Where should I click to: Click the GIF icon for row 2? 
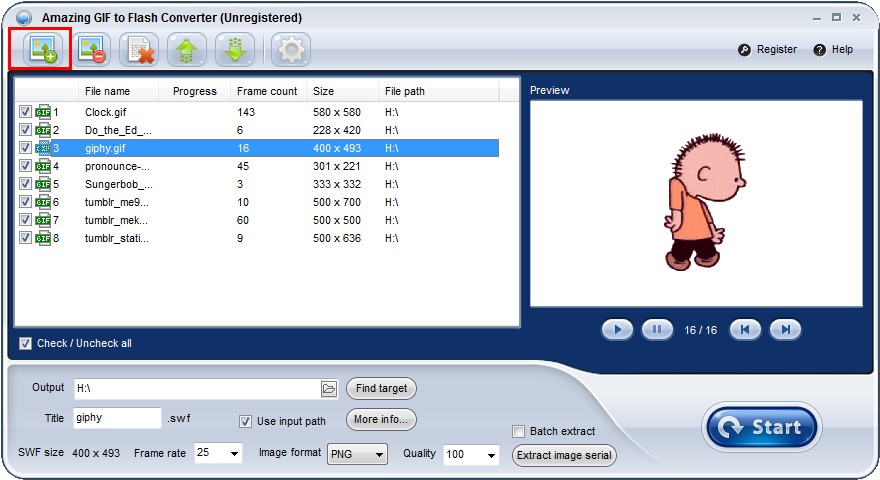pyautogui.click(x=43, y=130)
